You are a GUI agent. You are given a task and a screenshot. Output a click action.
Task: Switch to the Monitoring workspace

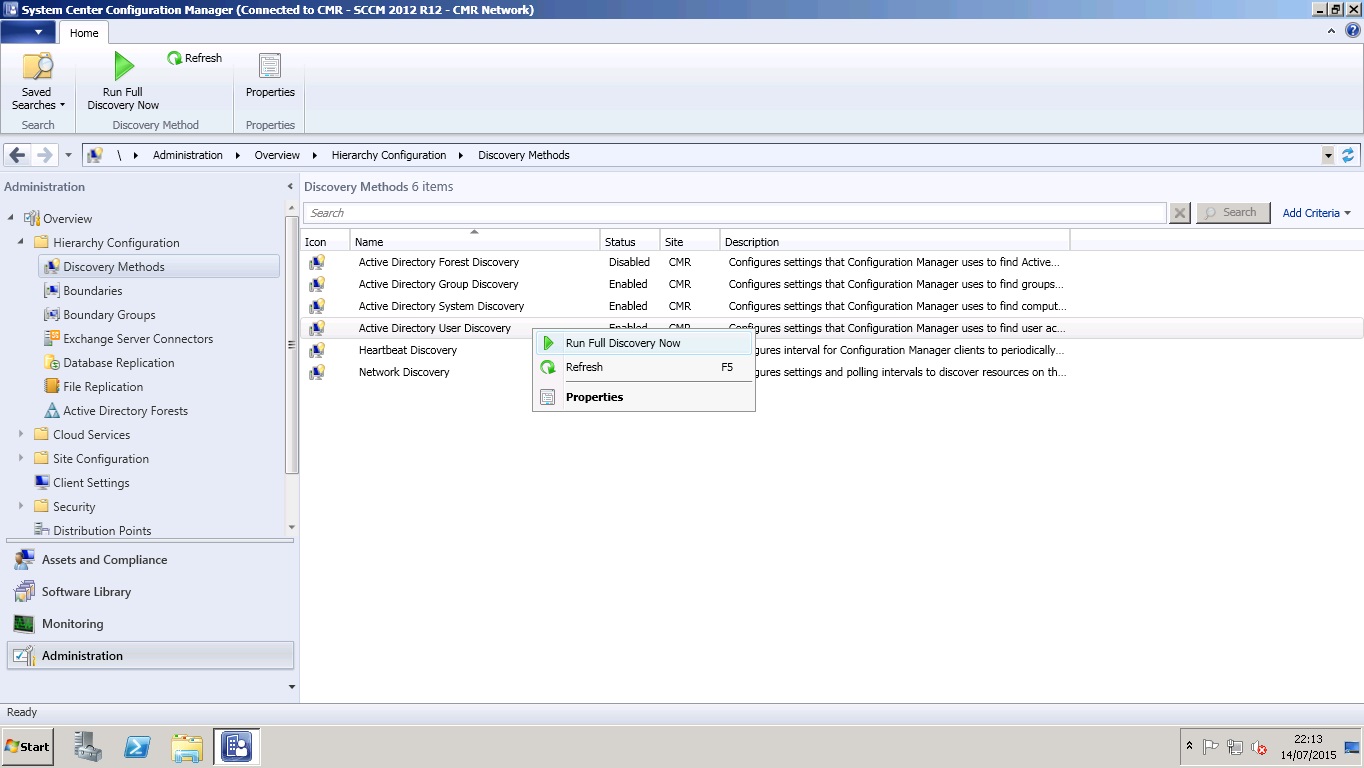pos(72,624)
